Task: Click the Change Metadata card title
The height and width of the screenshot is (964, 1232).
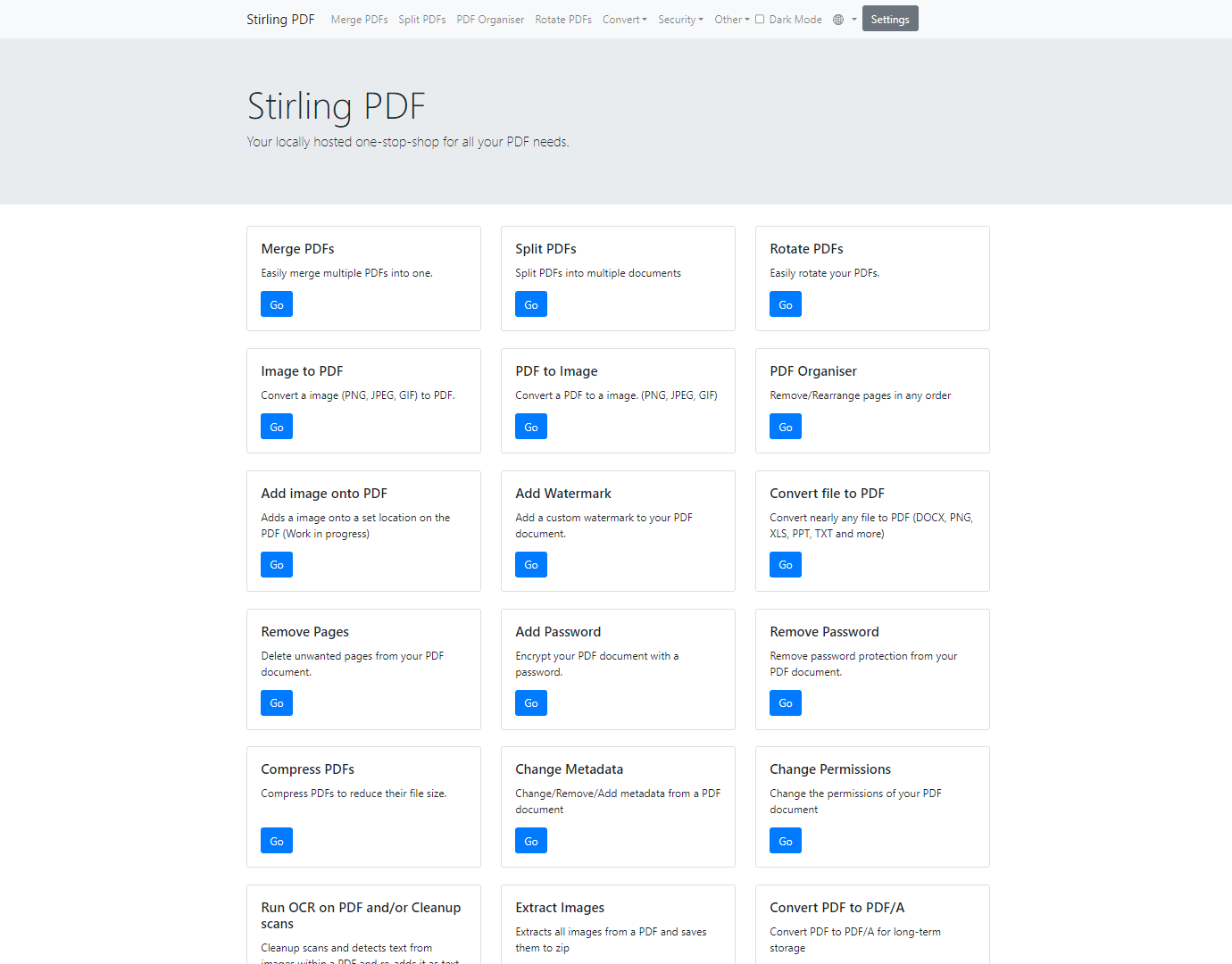Action: click(570, 769)
